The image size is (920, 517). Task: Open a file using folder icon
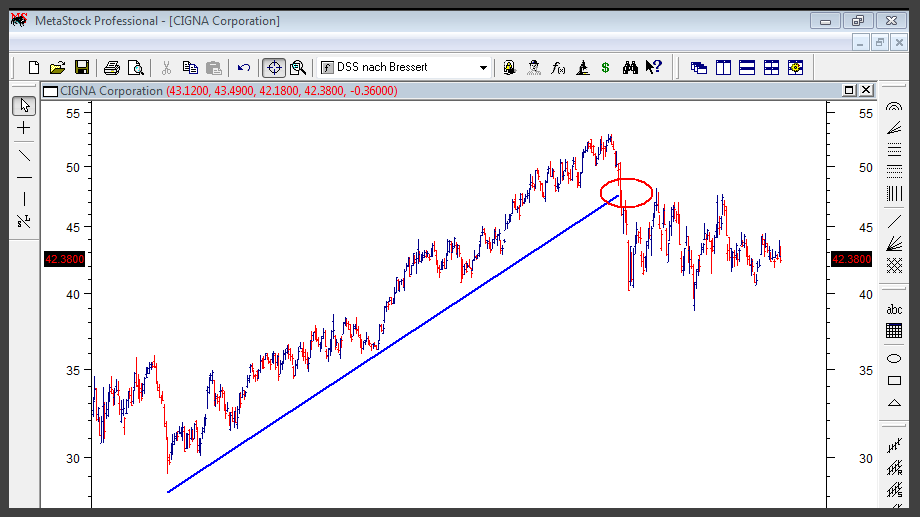[57, 67]
